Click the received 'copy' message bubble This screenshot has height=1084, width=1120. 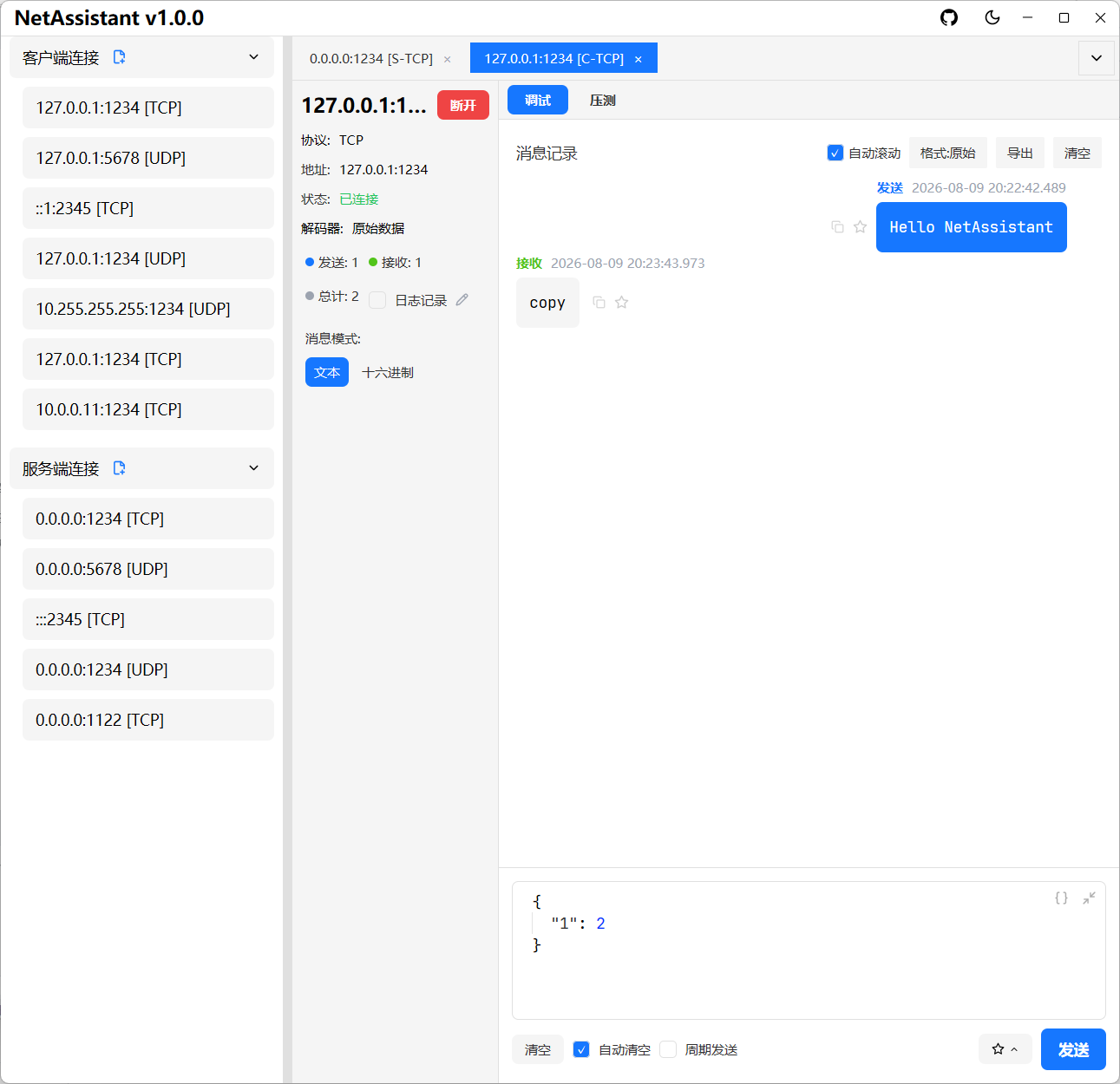click(547, 303)
